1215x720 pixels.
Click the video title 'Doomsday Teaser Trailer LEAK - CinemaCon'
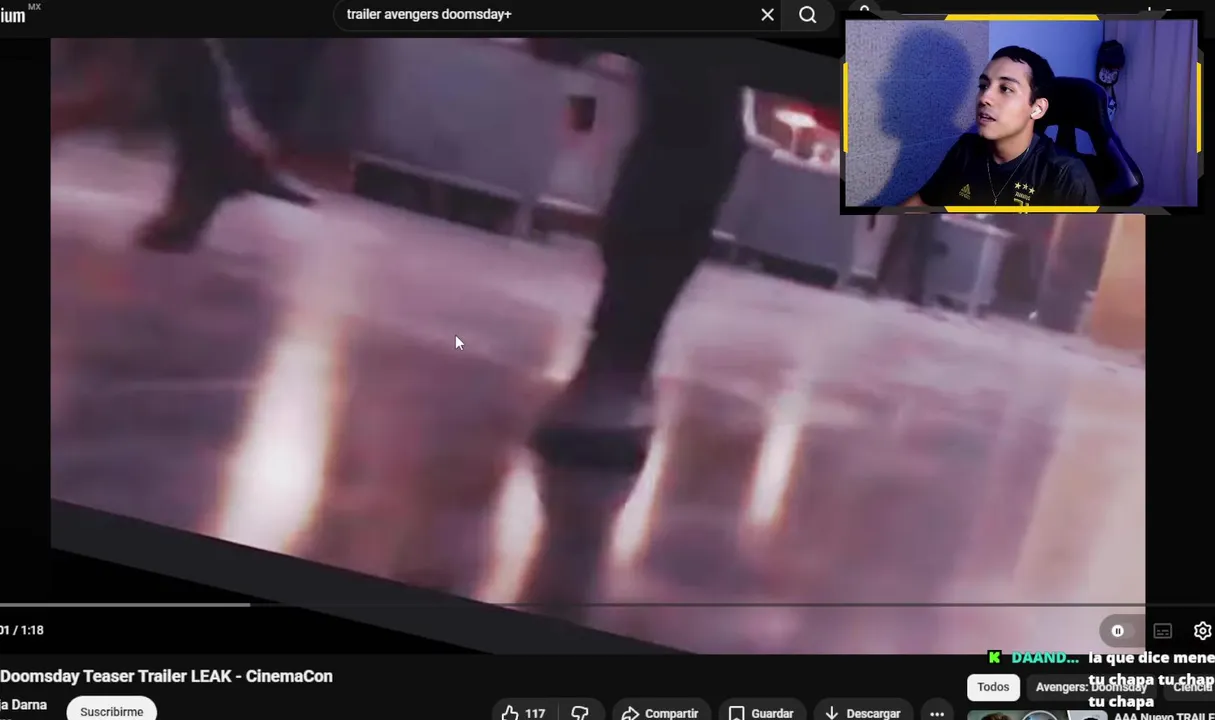[x=166, y=676]
